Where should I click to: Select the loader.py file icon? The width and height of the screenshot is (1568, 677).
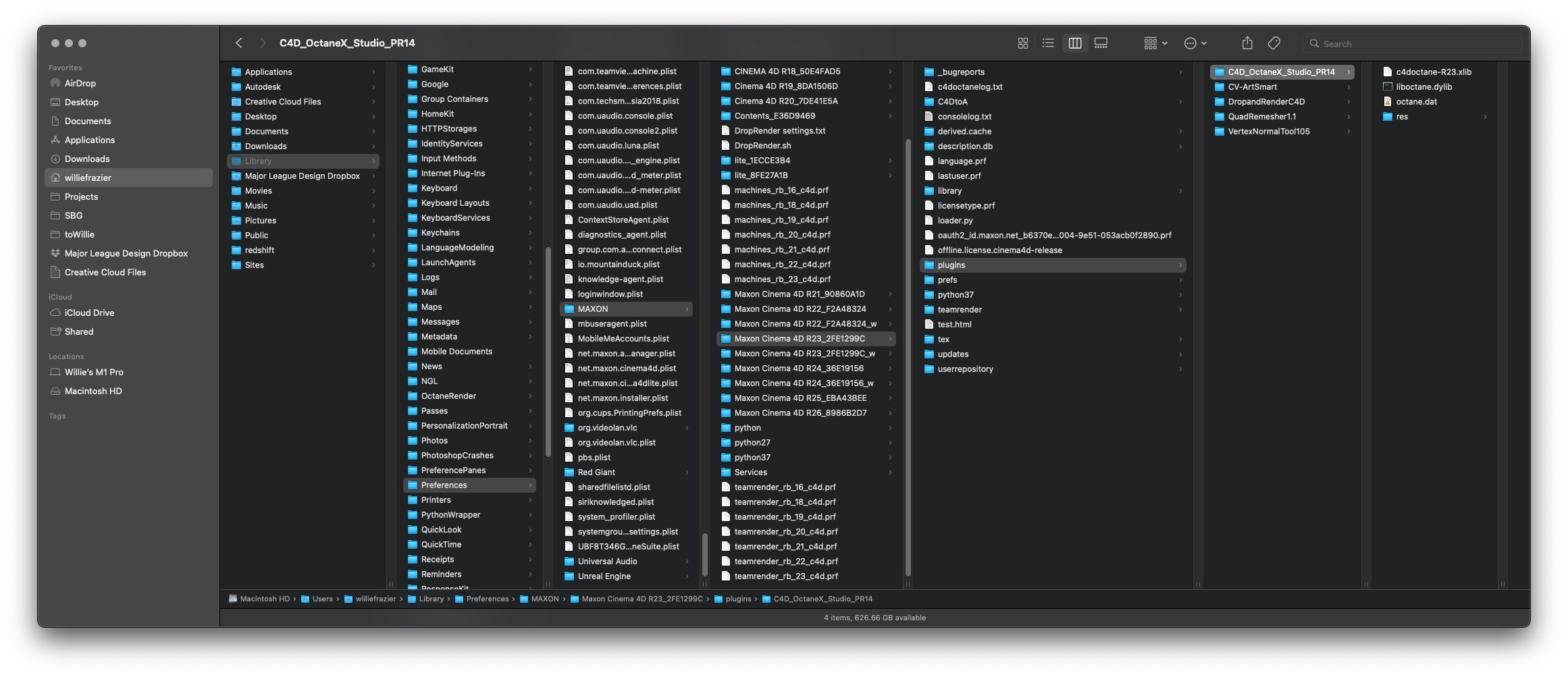click(929, 221)
